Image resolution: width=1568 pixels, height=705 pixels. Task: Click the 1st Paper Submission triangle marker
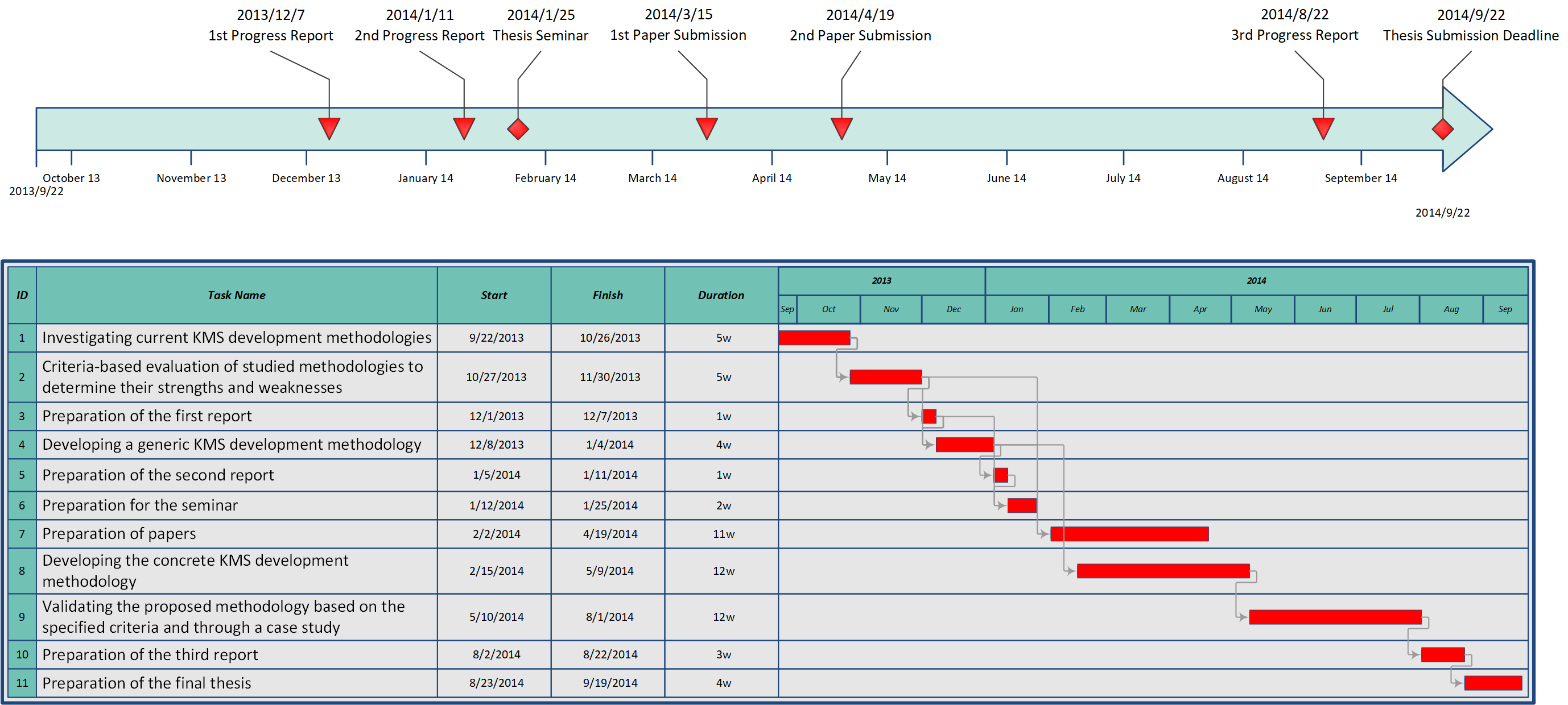click(706, 127)
